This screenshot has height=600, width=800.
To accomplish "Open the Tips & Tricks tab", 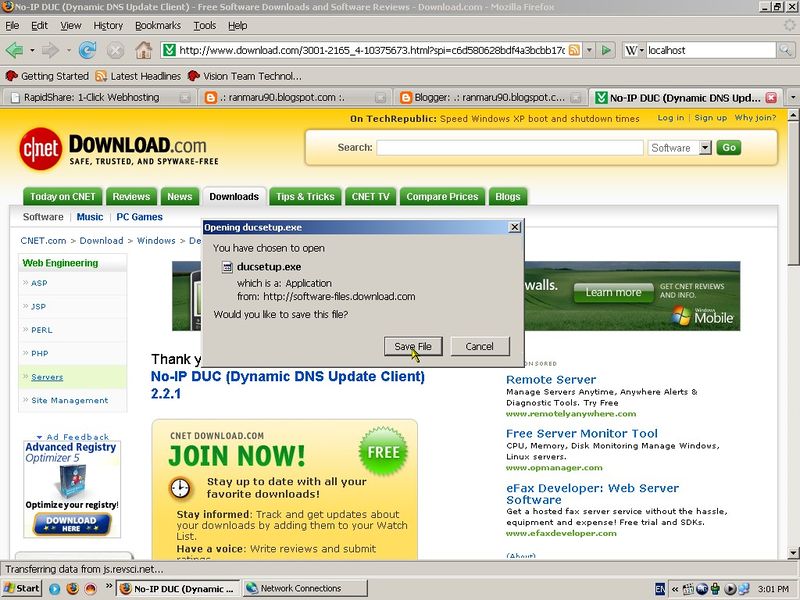I will (x=305, y=196).
